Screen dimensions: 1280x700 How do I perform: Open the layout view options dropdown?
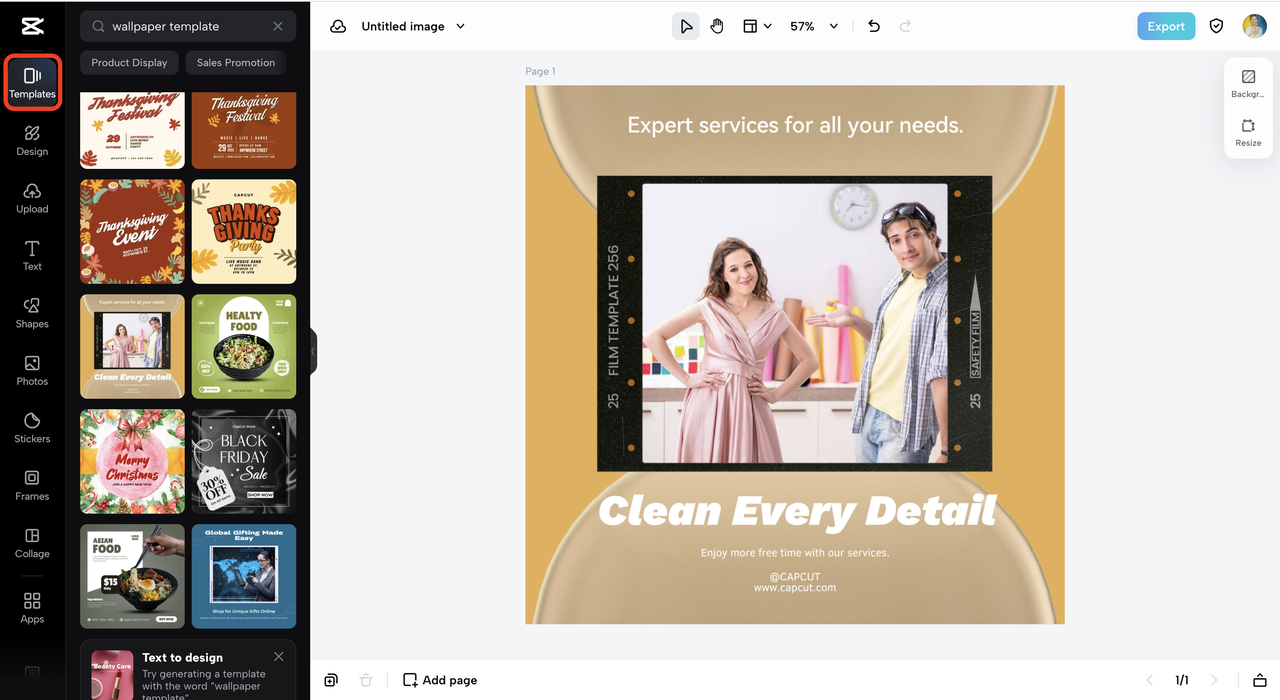(x=757, y=26)
